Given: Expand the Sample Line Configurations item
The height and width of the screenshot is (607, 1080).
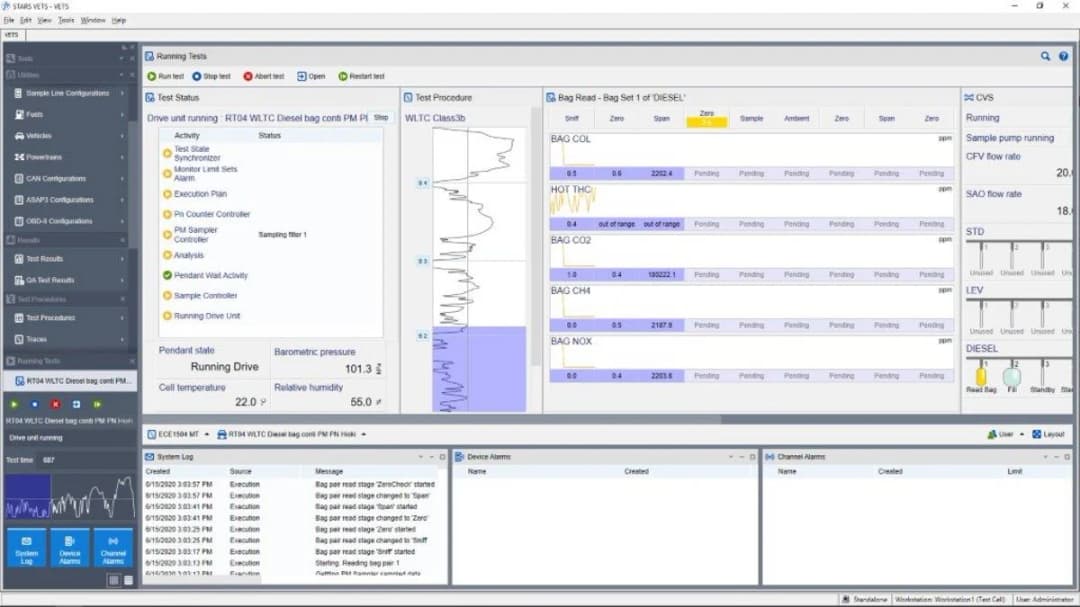Looking at the screenshot, I should pos(69,93).
